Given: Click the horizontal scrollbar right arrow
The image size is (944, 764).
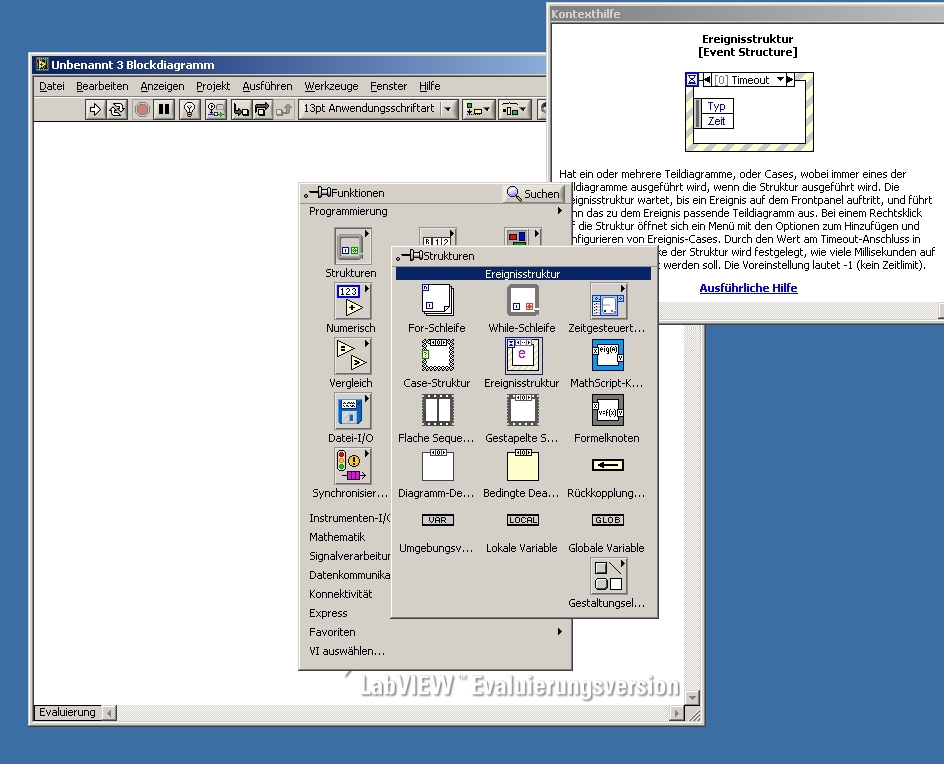Looking at the screenshot, I should [x=677, y=713].
